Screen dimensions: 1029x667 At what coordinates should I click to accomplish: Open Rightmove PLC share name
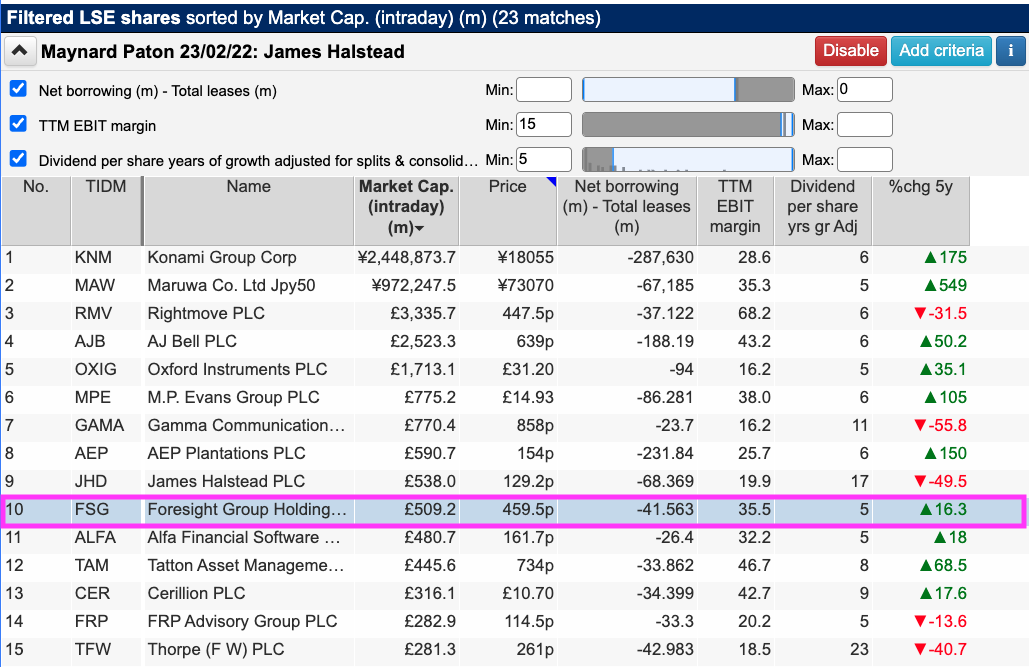coord(206,313)
